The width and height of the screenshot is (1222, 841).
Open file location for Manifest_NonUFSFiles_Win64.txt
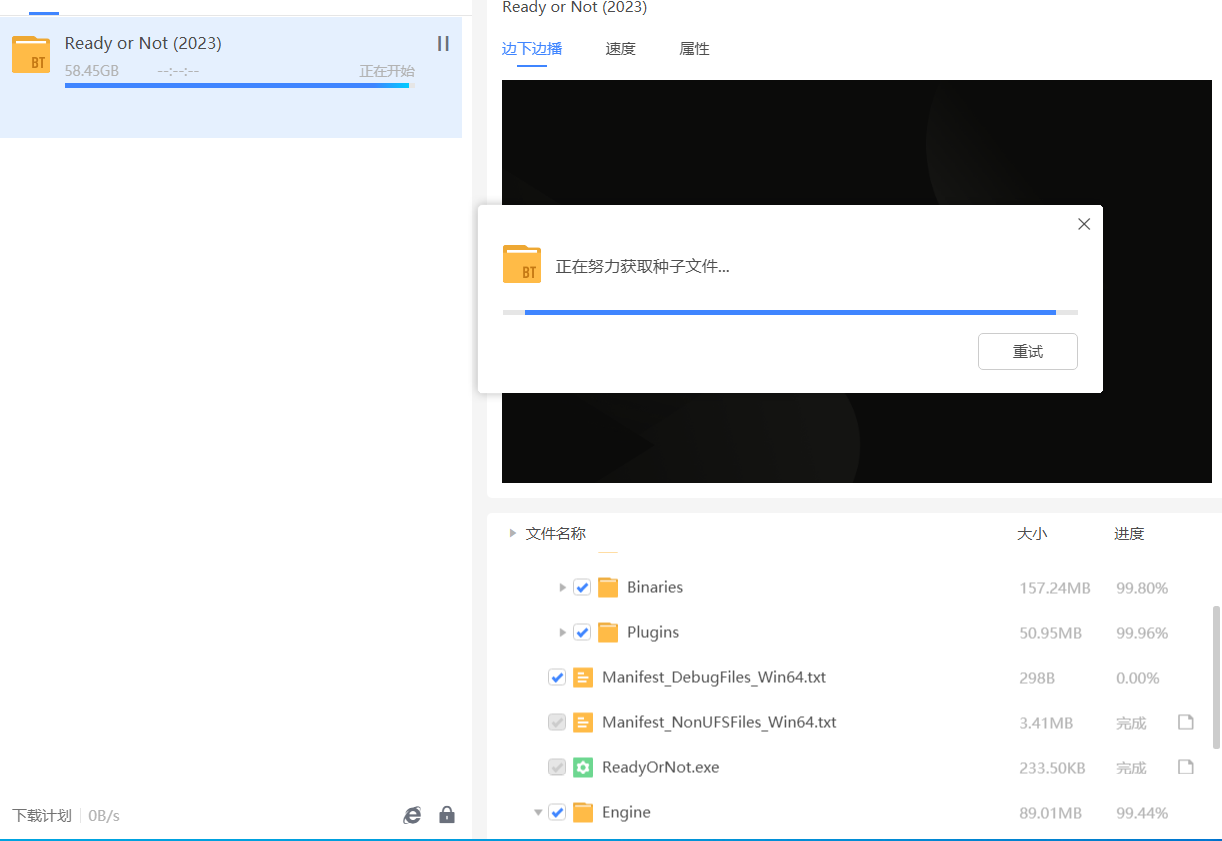[x=1186, y=722]
